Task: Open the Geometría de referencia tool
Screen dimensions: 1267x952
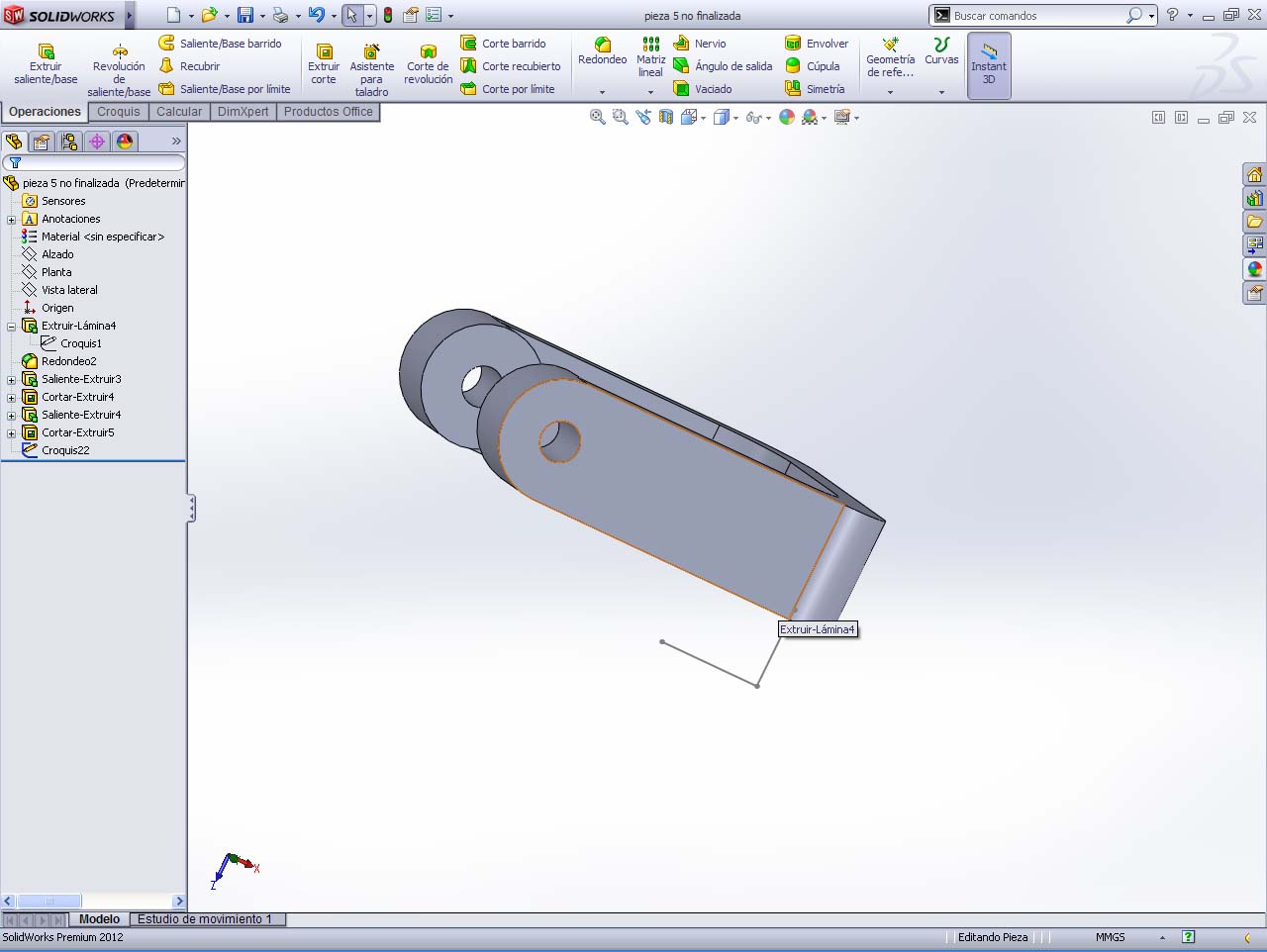Action: (x=890, y=57)
